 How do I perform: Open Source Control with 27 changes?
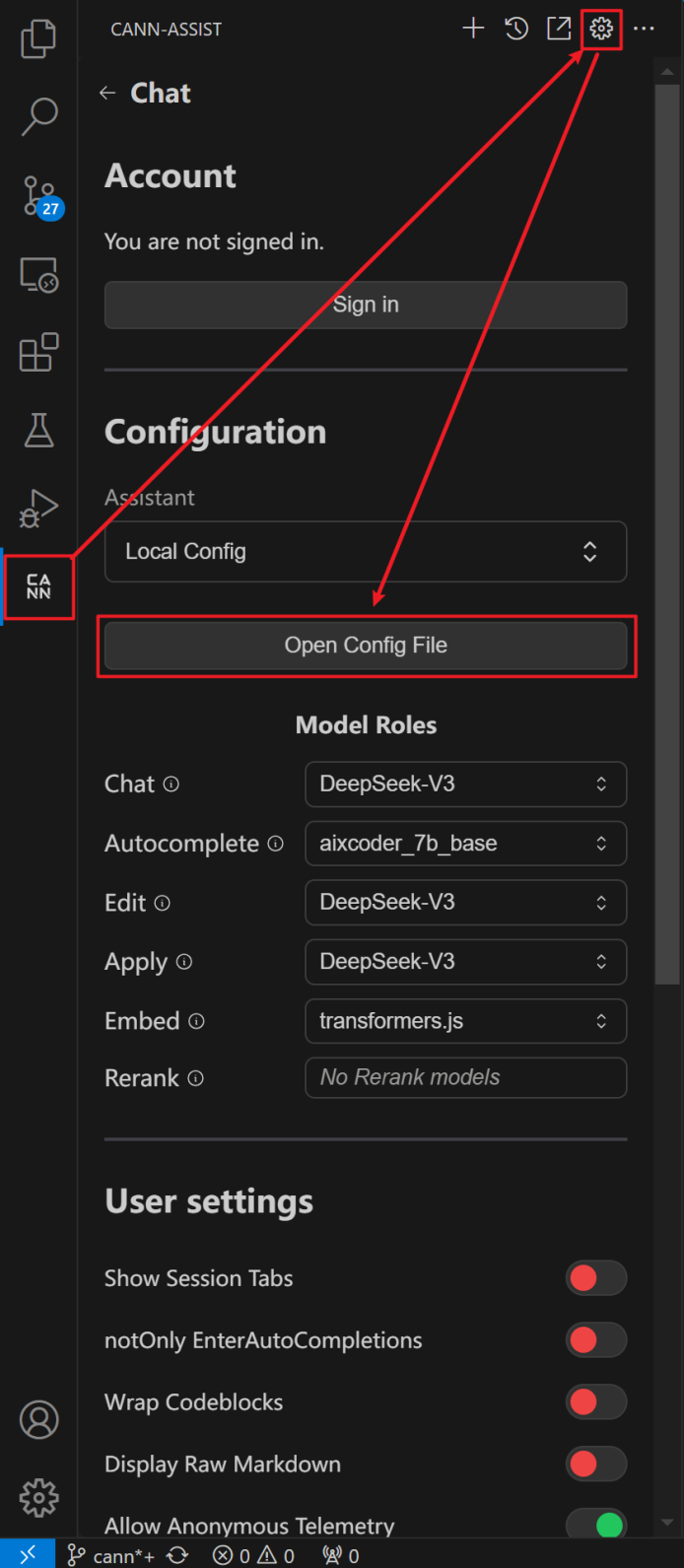(x=39, y=196)
